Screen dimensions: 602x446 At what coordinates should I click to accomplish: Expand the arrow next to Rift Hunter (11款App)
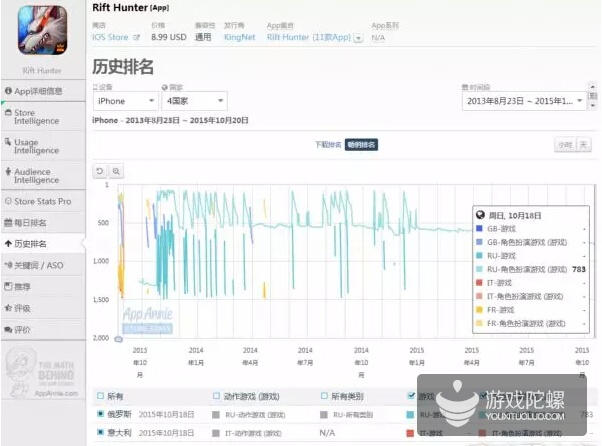[358, 38]
